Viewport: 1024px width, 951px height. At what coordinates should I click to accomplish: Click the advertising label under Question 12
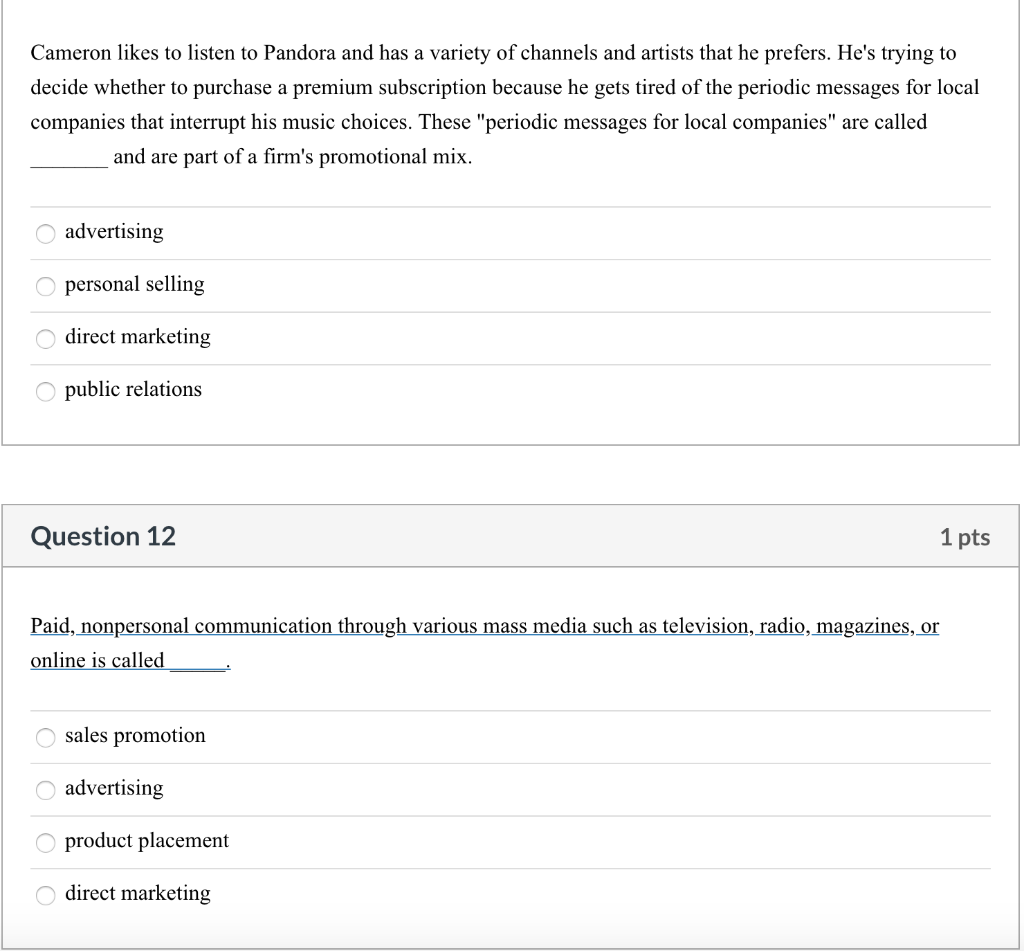coord(113,788)
